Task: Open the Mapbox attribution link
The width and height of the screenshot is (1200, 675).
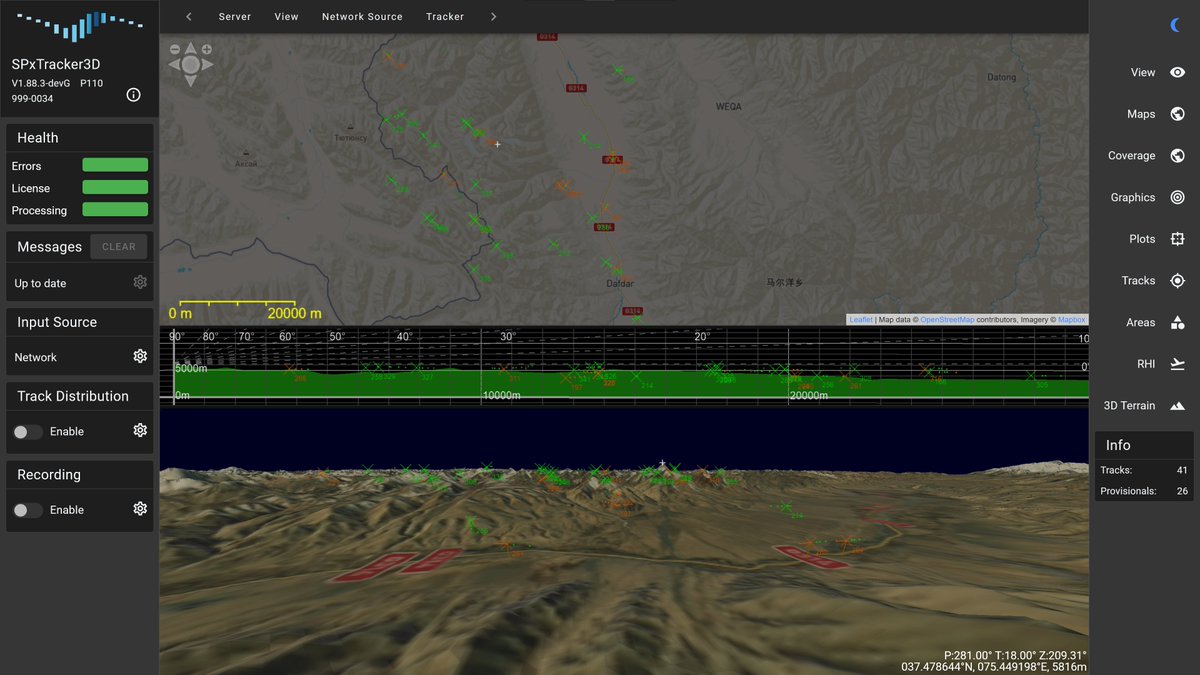Action: [1072, 320]
